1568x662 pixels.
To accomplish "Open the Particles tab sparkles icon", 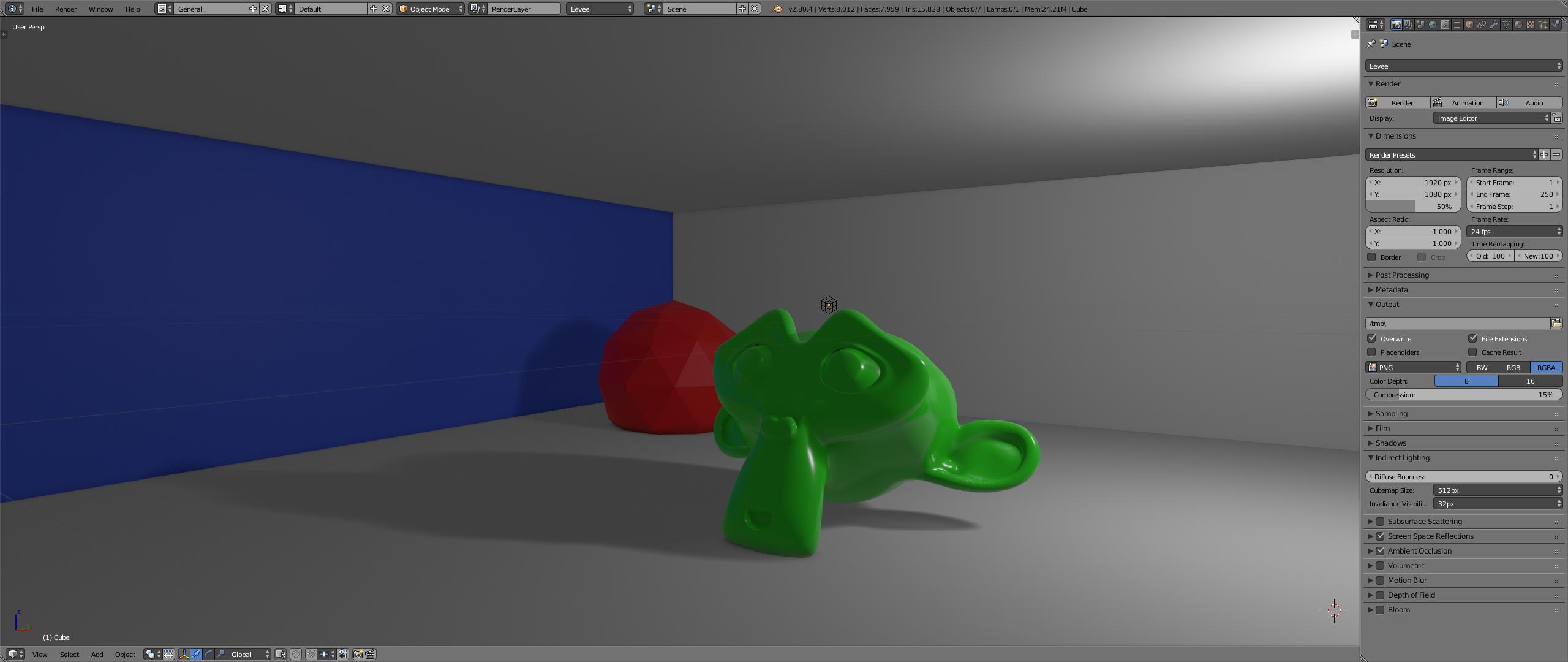I will tap(1543, 25).
